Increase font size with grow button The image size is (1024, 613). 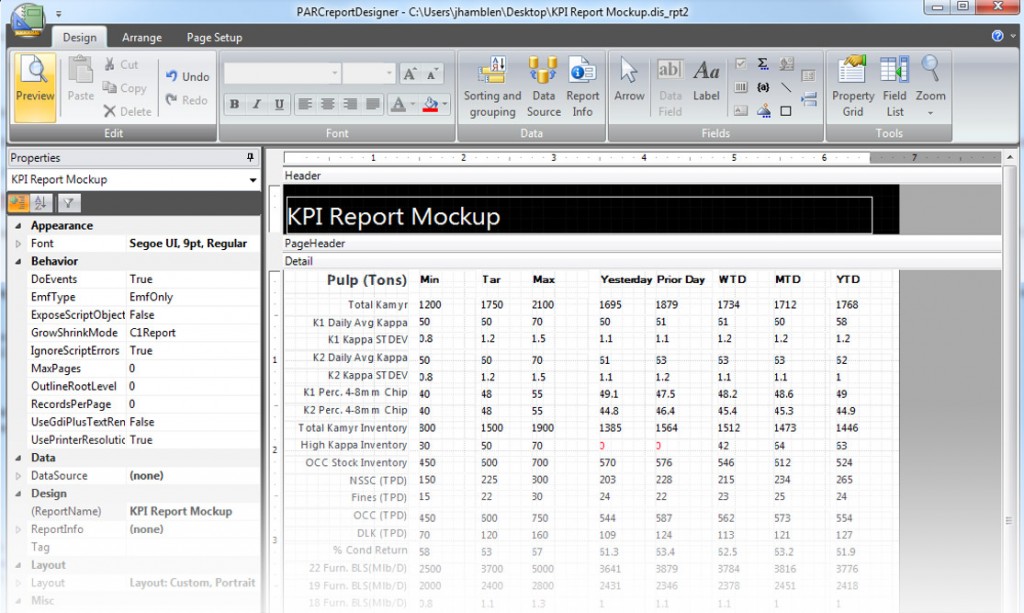[x=409, y=74]
